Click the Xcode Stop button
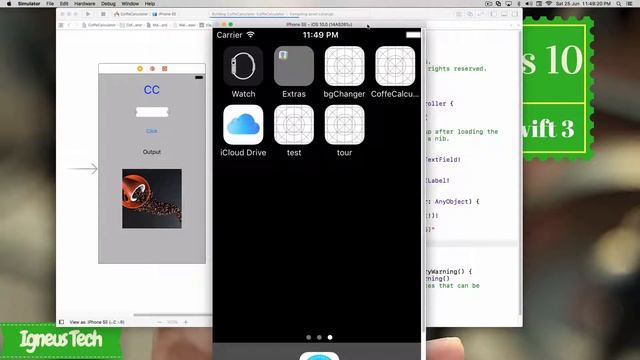Image resolution: width=640 pixels, height=360 pixels. tap(103, 14)
